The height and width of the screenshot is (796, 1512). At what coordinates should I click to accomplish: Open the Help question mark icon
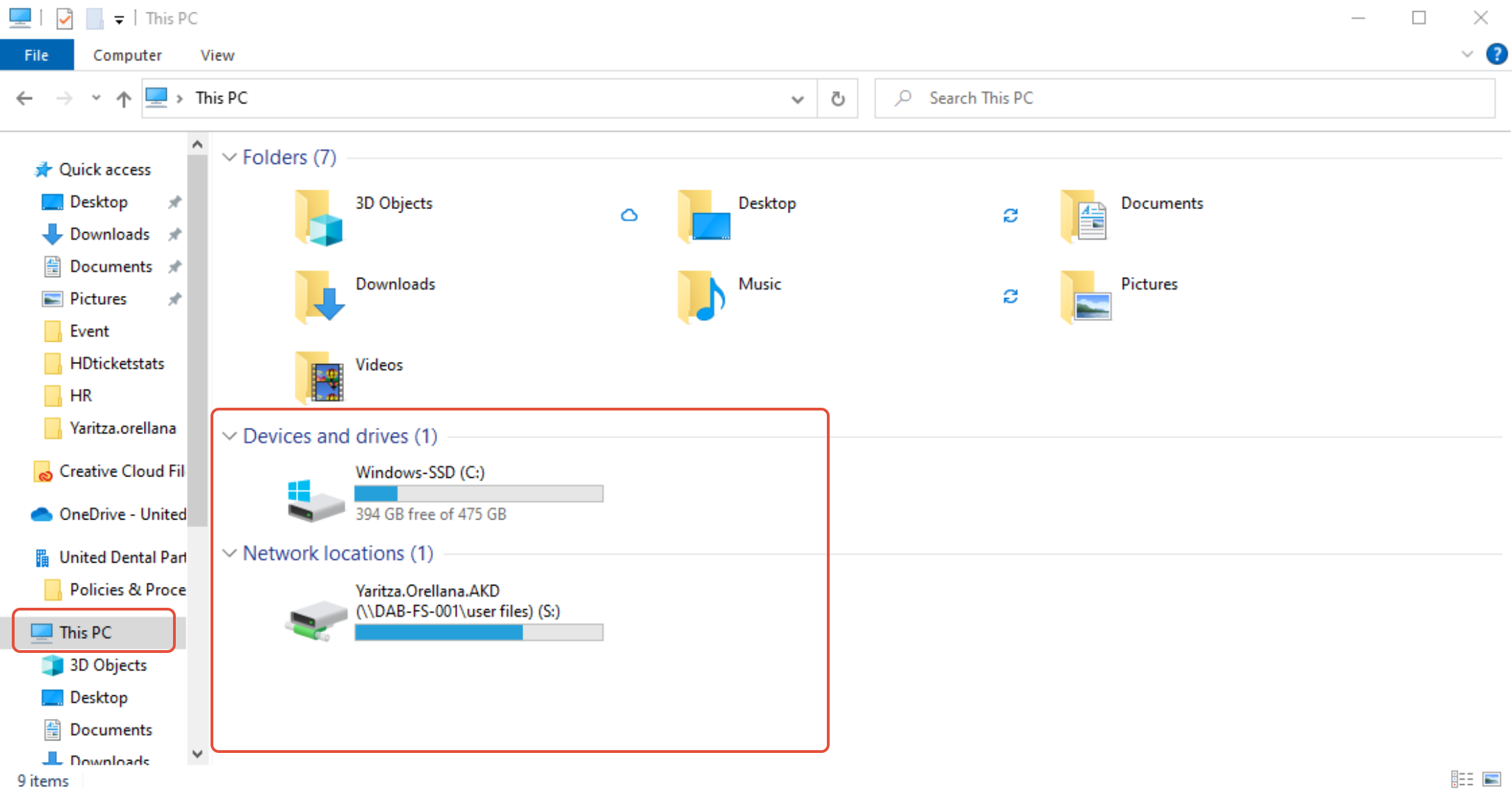(1496, 54)
